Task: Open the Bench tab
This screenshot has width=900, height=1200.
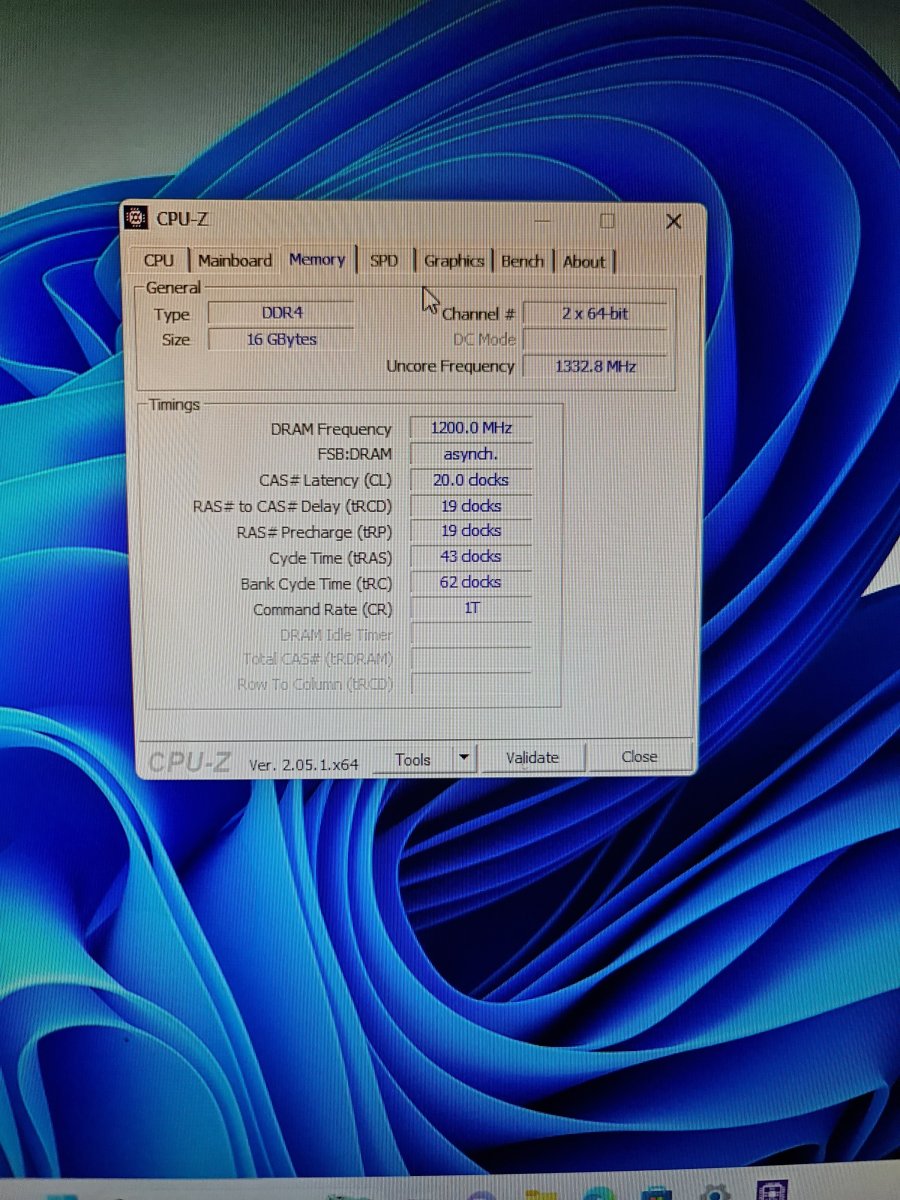Action: (523, 260)
